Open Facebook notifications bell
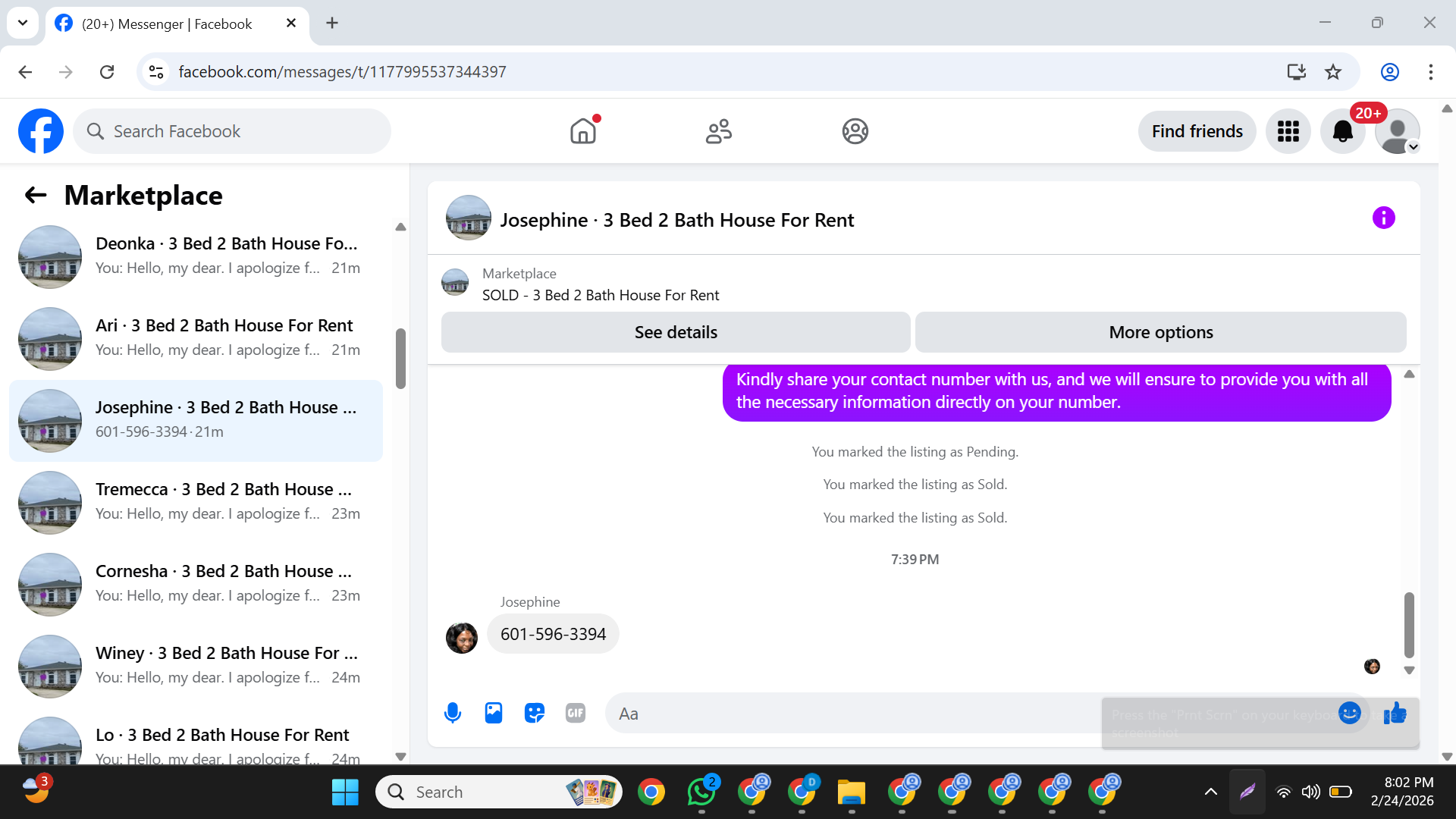 click(1342, 132)
